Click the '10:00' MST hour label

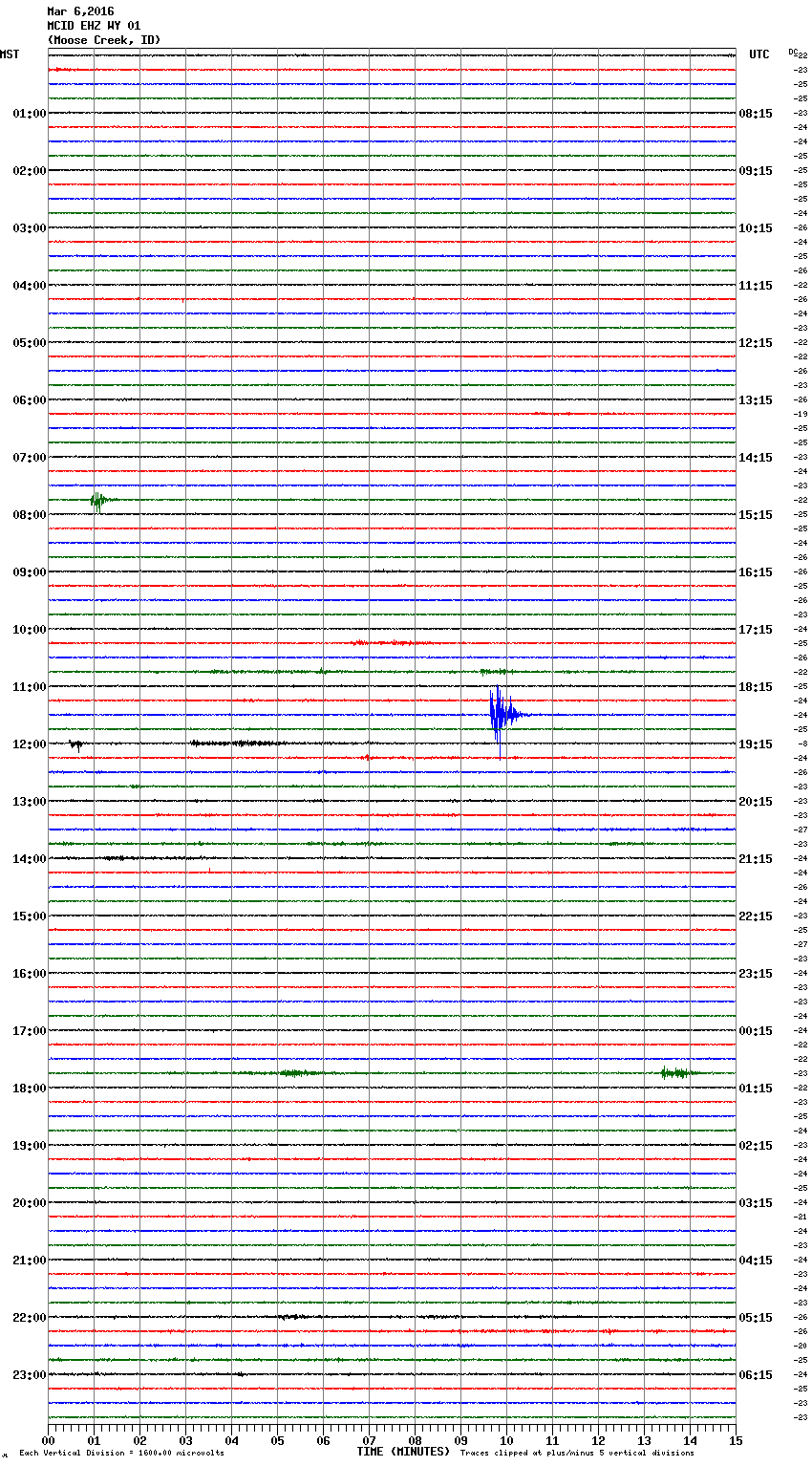click(30, 630)
